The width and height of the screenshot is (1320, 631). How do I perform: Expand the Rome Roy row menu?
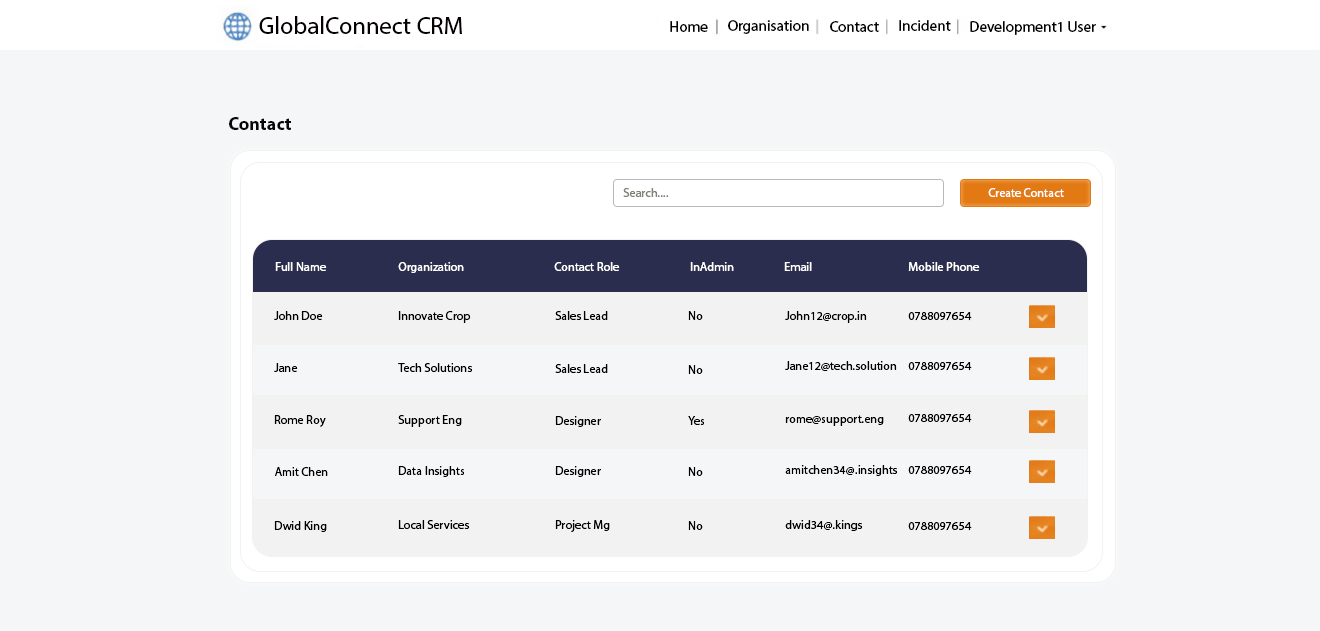[x=1042, y=421]
